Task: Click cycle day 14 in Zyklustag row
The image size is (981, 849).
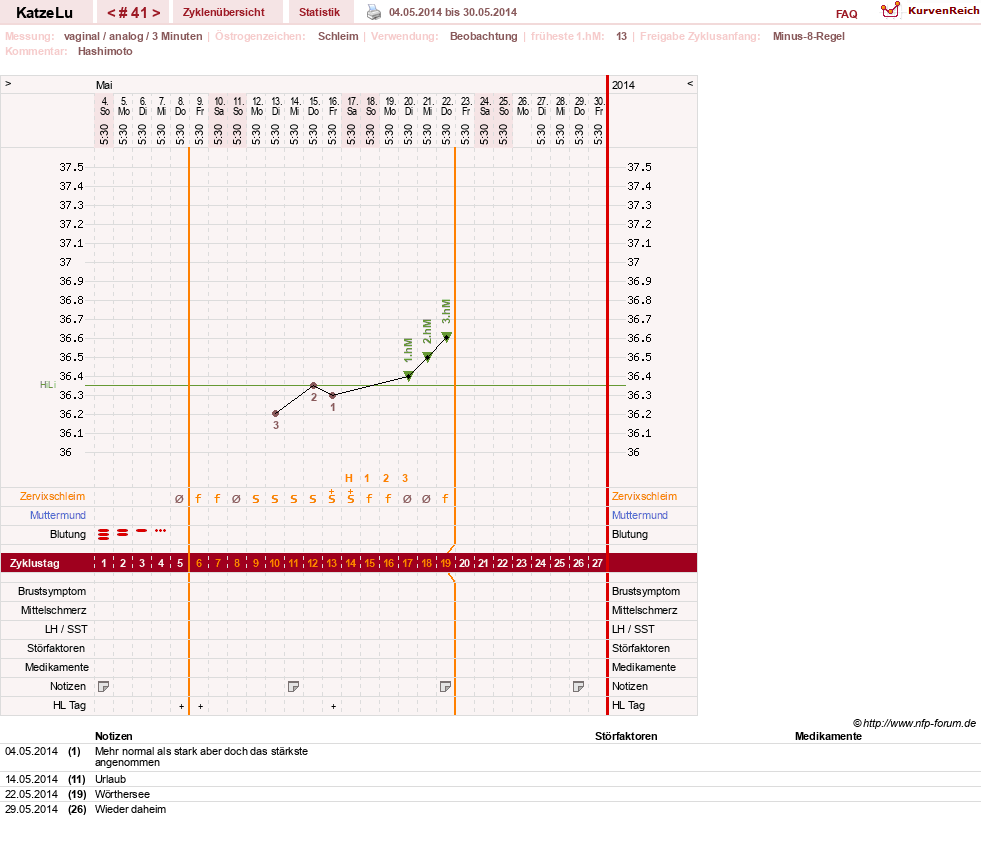Action: (x=350, y=563)
